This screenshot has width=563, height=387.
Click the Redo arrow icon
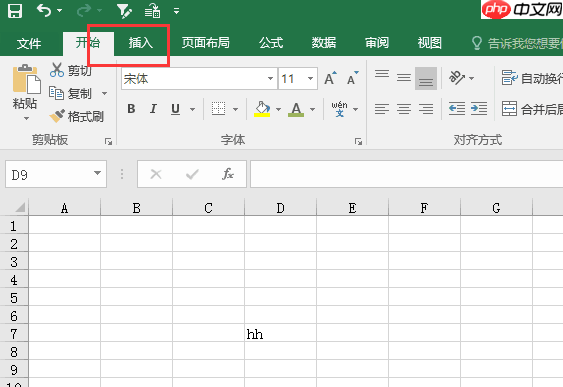[x=84, y=11]
